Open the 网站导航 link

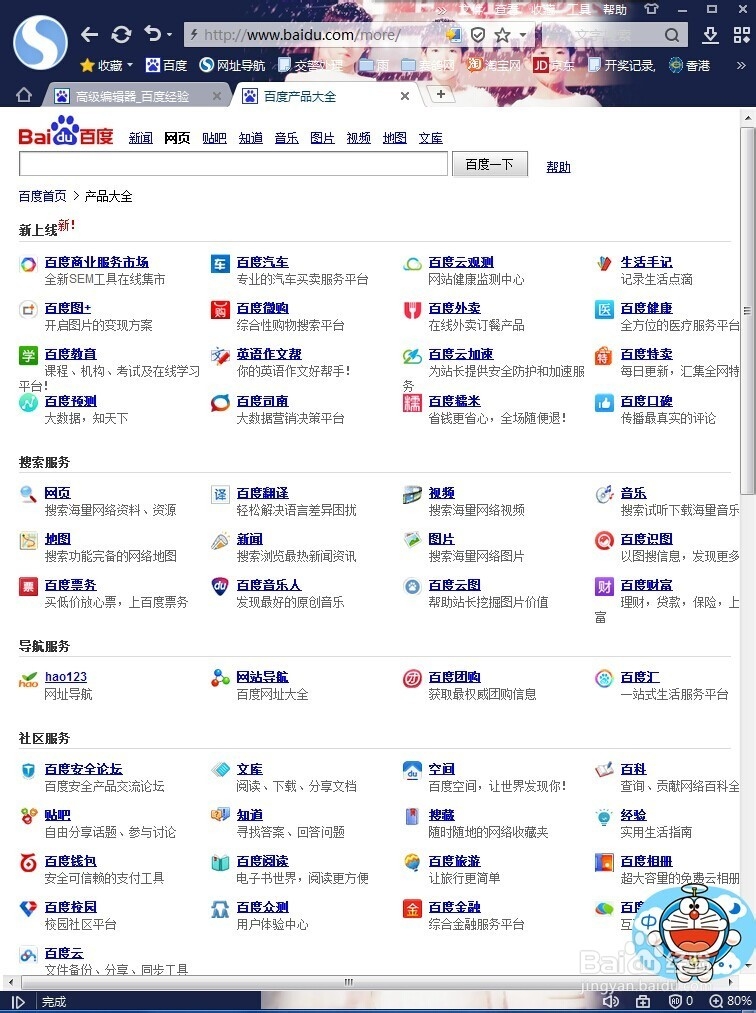point(262,676)
